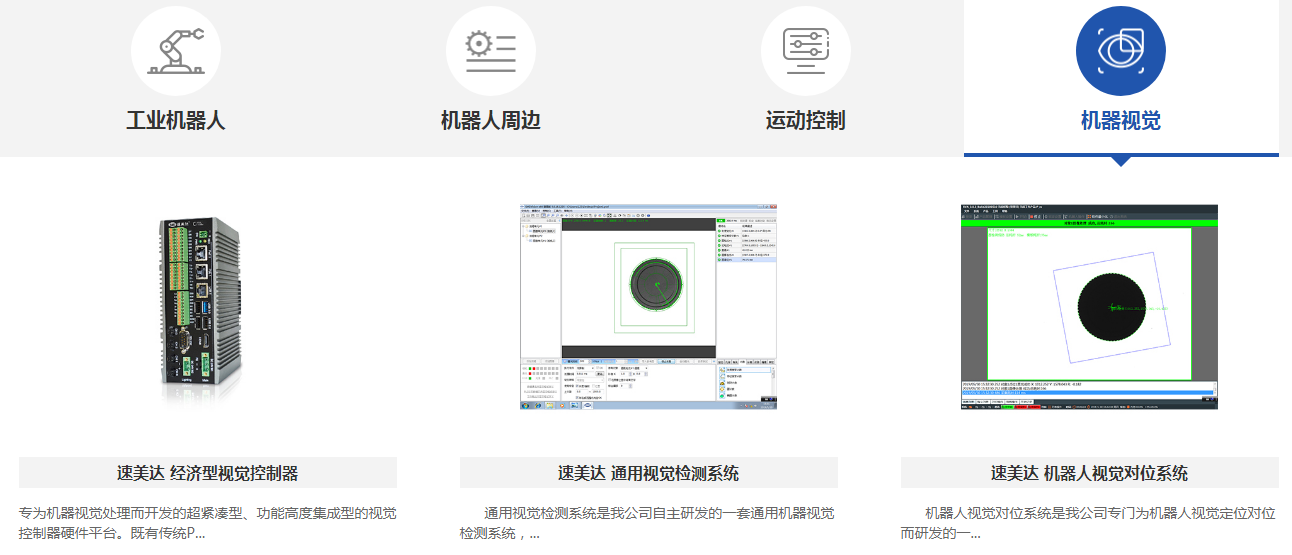Viewport: 1292px width, 555px height.
Task: Click the industrial robot arm icon
Action: pos(176,51)
